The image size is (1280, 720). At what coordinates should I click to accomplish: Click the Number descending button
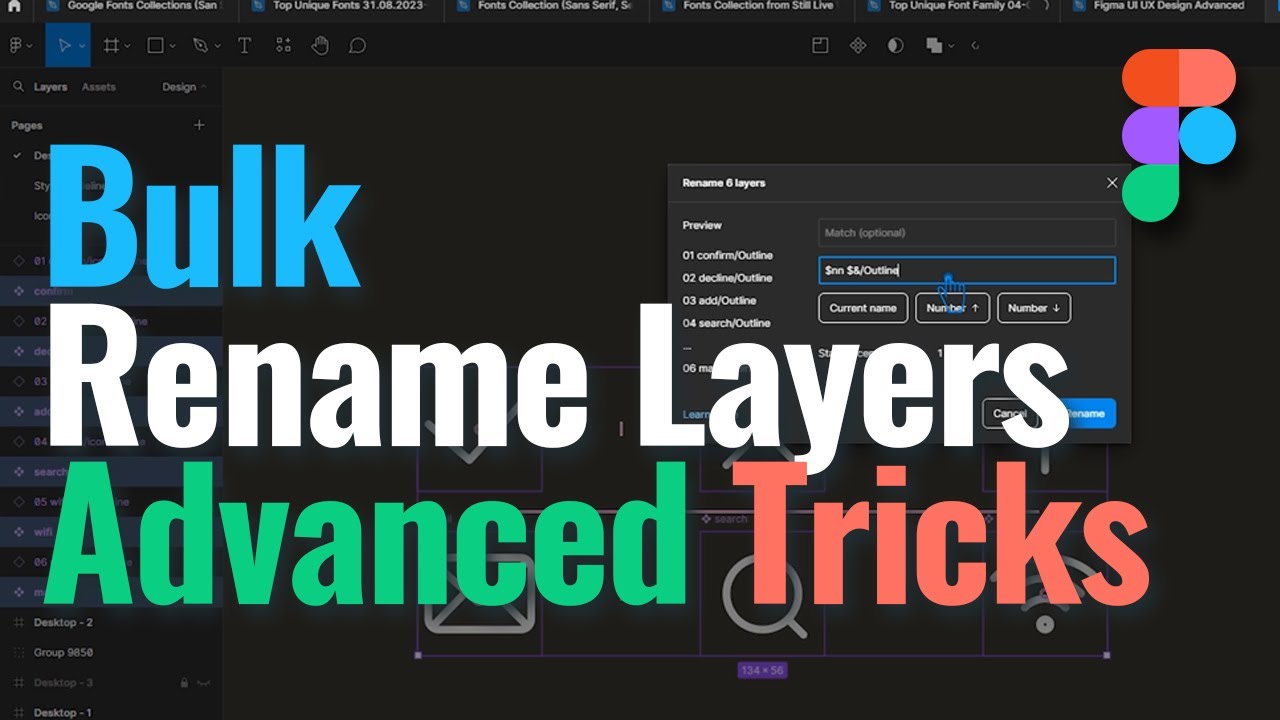pos(1034,308)
